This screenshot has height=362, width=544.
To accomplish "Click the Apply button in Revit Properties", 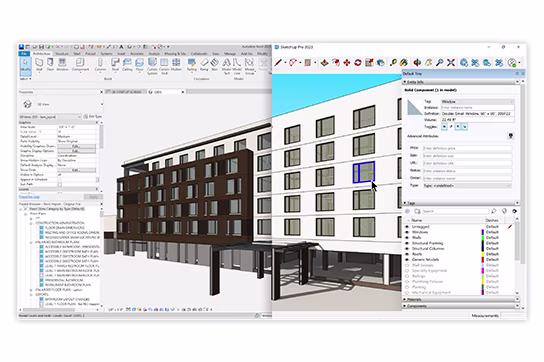I will click(92, 197).
